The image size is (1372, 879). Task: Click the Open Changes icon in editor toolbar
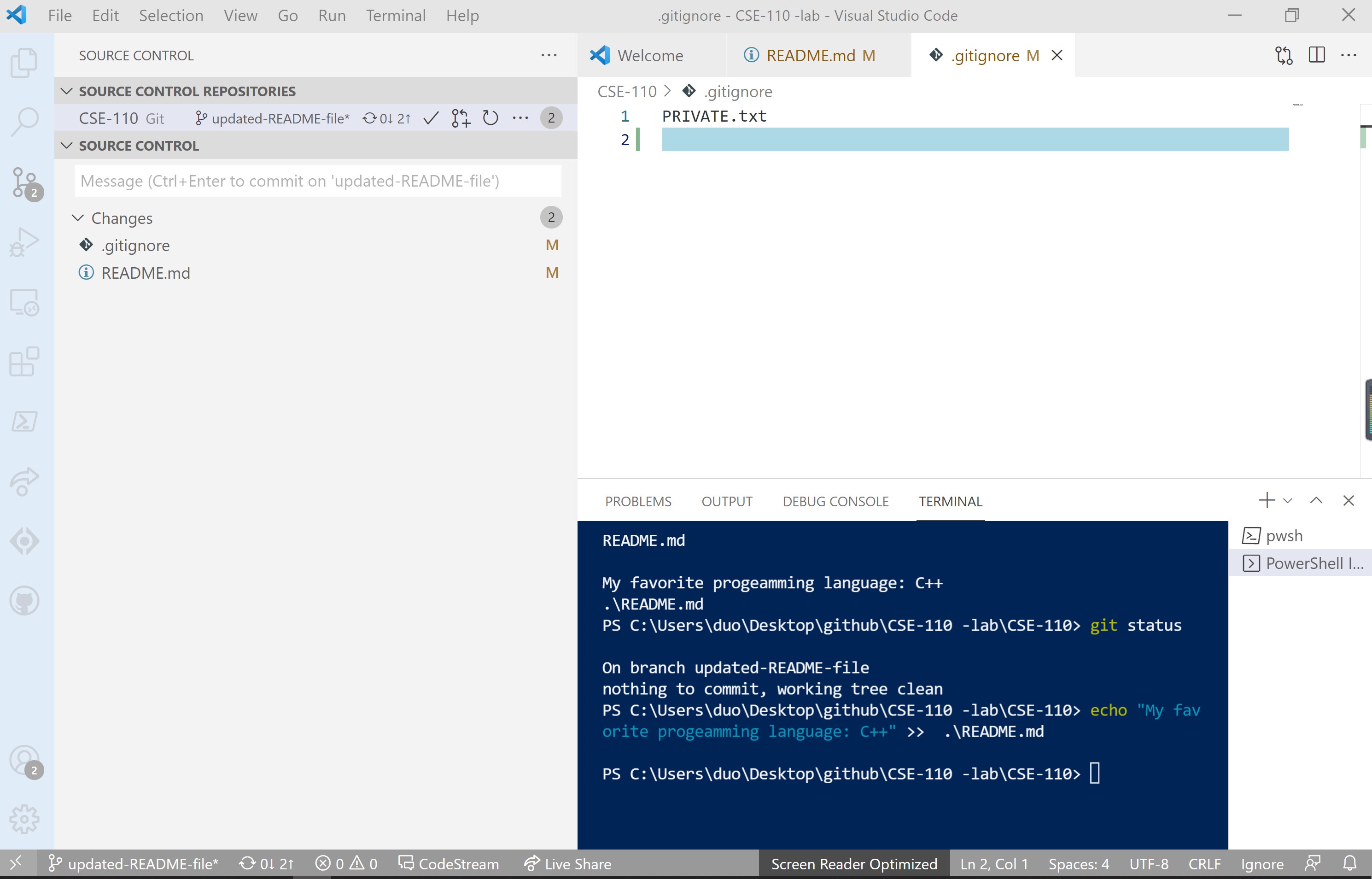tap(1284, 55)
